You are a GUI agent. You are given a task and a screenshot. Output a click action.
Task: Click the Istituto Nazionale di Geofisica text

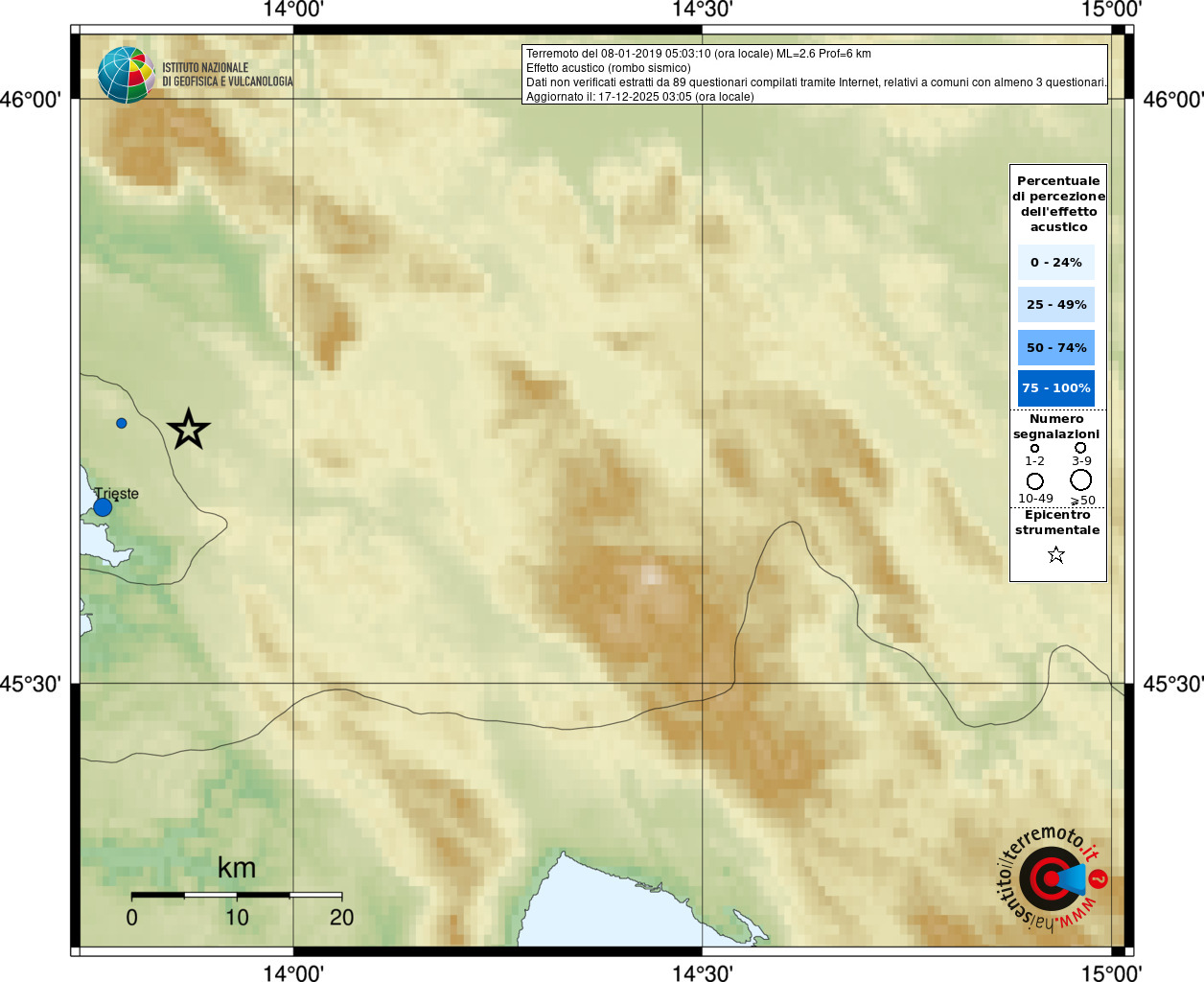coord(227,75)
